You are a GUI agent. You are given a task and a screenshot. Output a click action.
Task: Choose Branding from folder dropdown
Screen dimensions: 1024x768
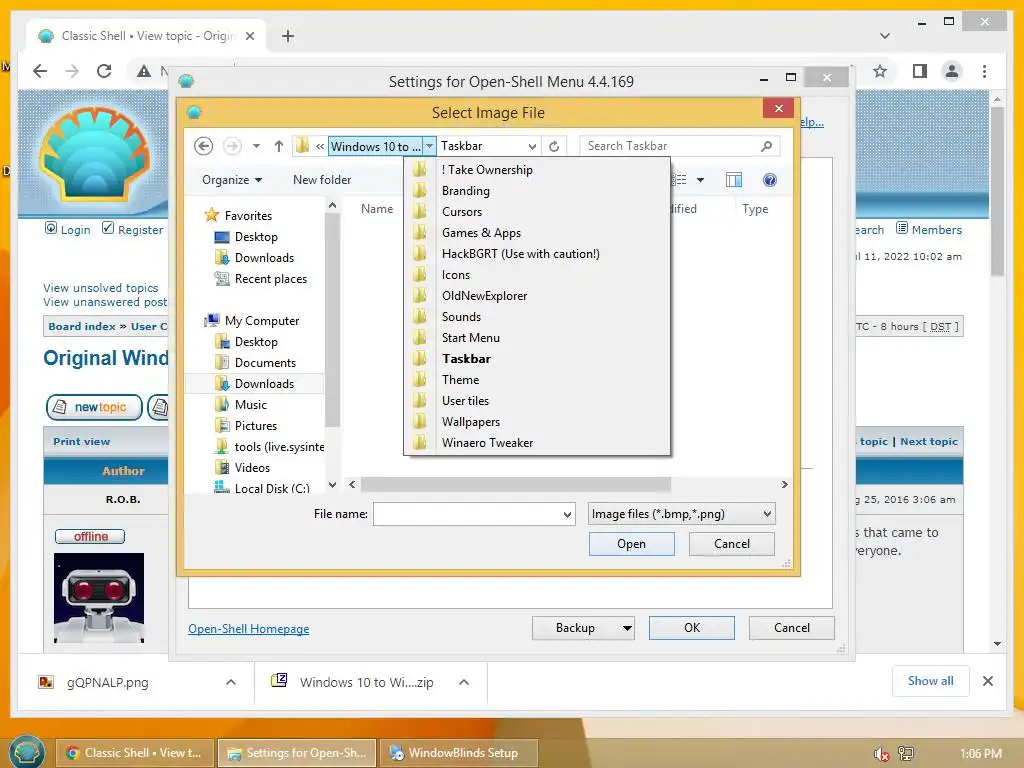466,191
